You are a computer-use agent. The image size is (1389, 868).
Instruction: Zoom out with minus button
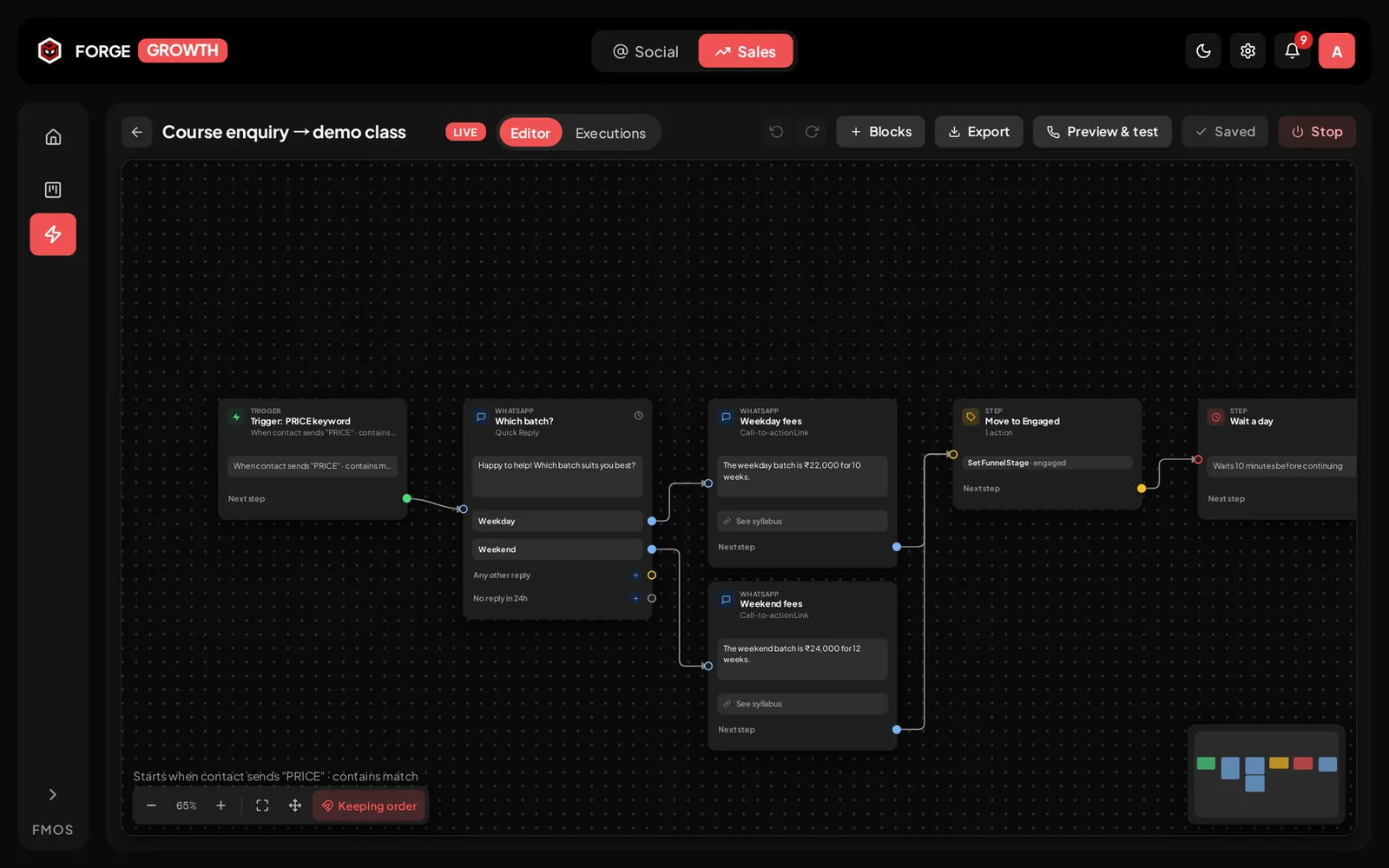pyautogui.click(x=151, y=806)
